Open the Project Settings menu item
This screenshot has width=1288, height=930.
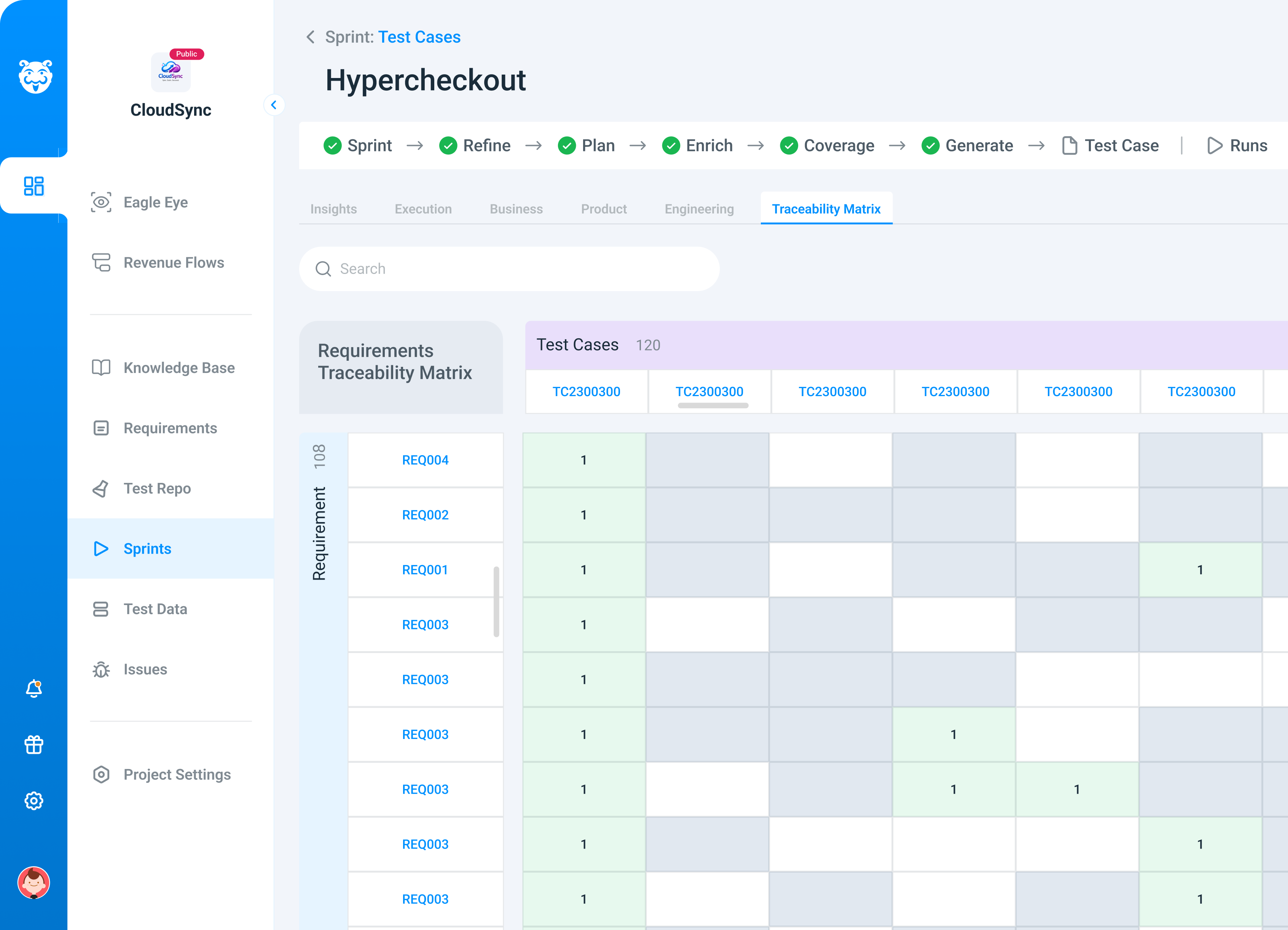tap(177, 774)
